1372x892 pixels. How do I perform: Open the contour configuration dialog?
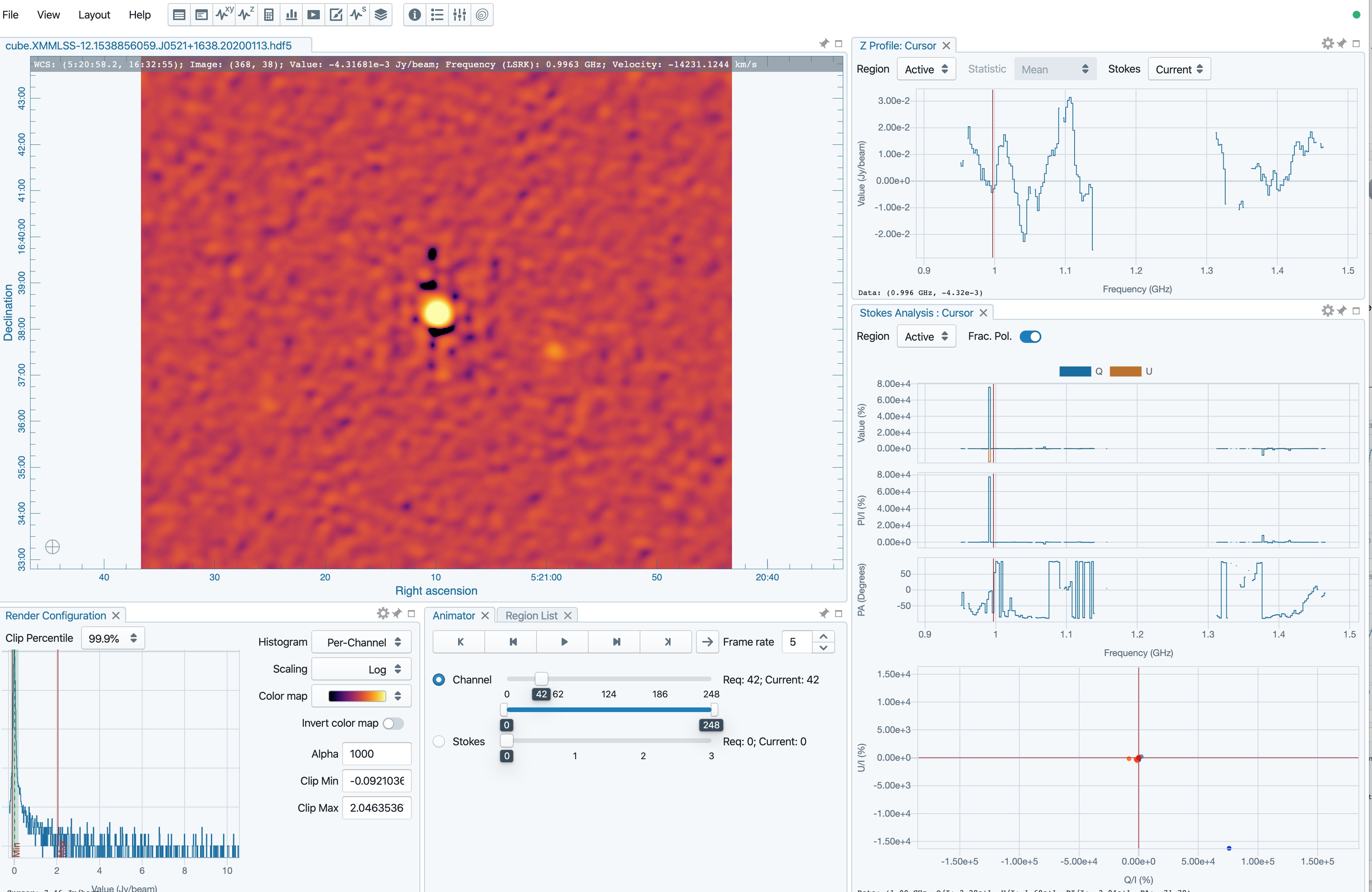click(x=482, y=14)
